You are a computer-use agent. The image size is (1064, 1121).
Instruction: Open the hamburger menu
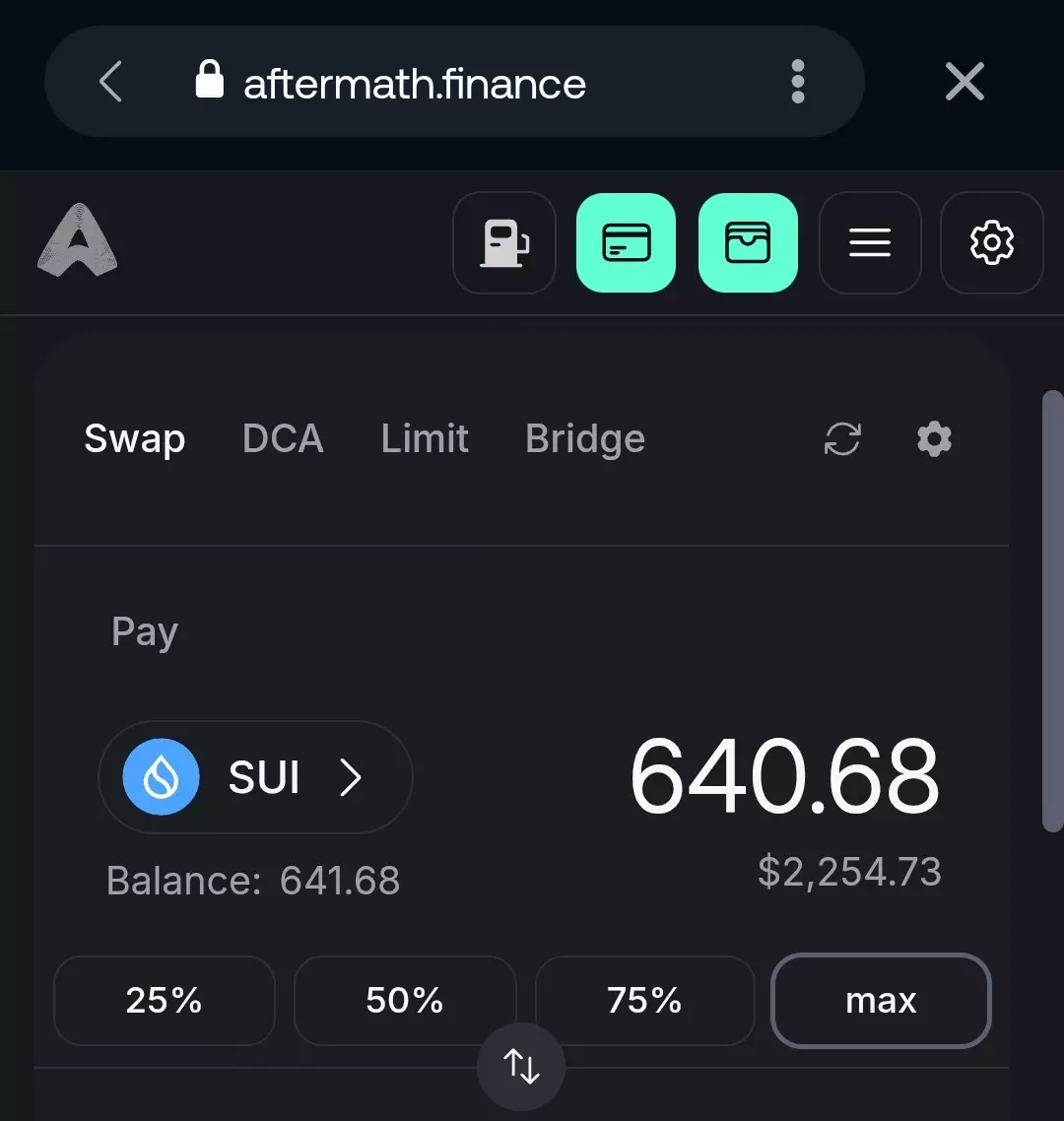[x=870, y=243]
